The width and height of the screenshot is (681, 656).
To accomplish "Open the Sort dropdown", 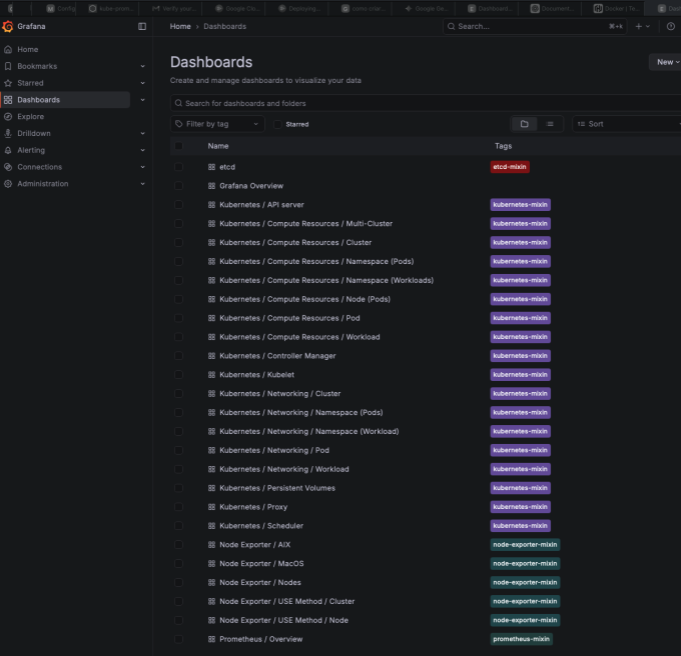I will [x=626, y=124].
